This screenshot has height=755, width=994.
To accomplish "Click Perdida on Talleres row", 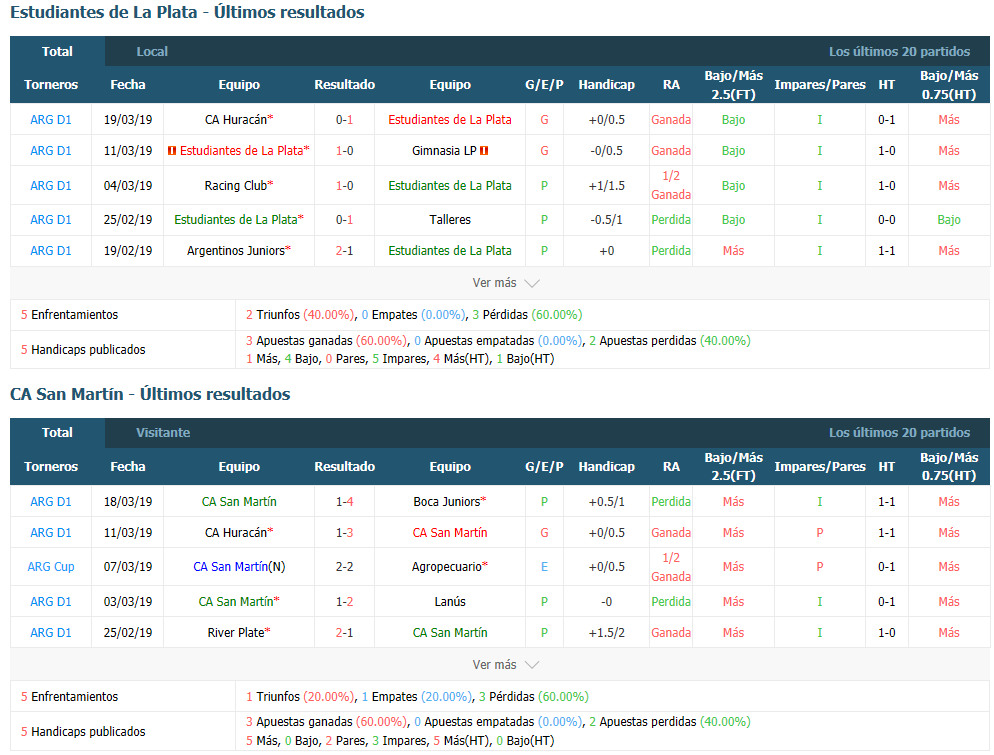I will (671, 220).
